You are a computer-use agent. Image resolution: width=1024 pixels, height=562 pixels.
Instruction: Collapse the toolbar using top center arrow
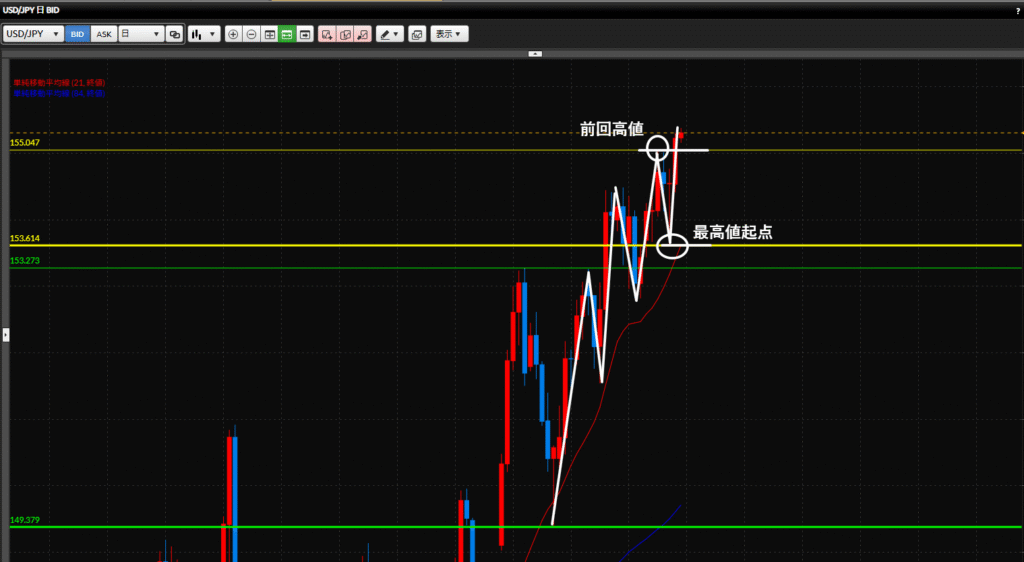(x=535, y=54)
